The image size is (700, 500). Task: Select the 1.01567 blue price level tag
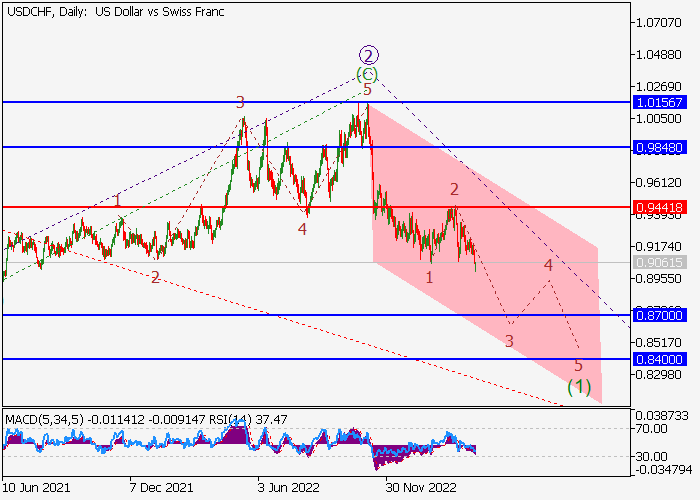point(658,102)
